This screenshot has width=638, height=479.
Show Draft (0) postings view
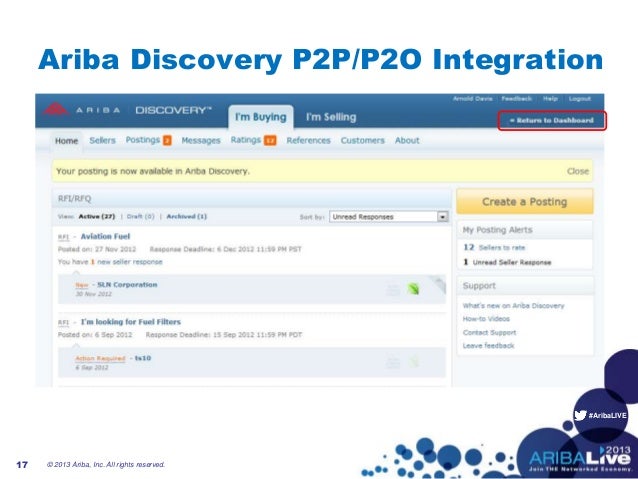click(140, 217)
